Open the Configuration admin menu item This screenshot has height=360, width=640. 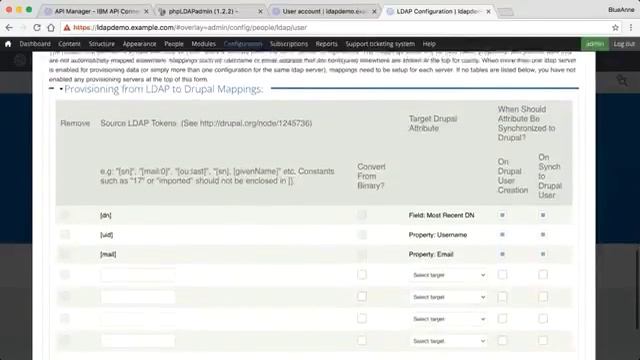pyautogui.click(x=243, y=44)
